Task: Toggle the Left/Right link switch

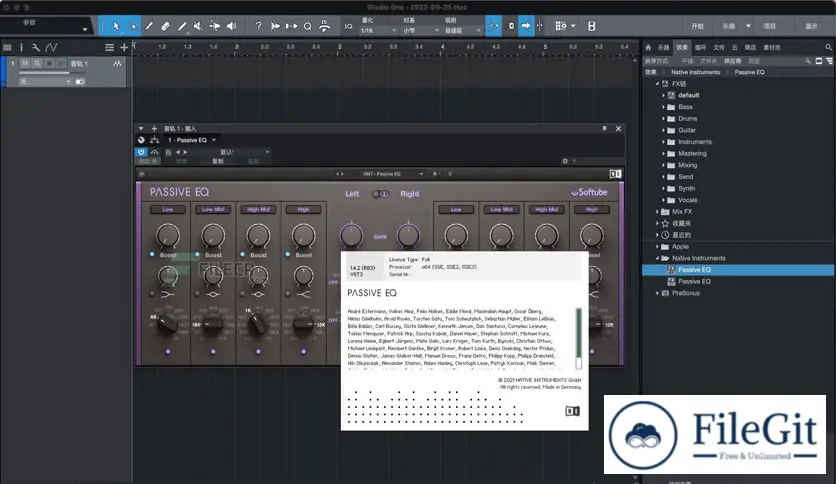Action: click(381, 194)
